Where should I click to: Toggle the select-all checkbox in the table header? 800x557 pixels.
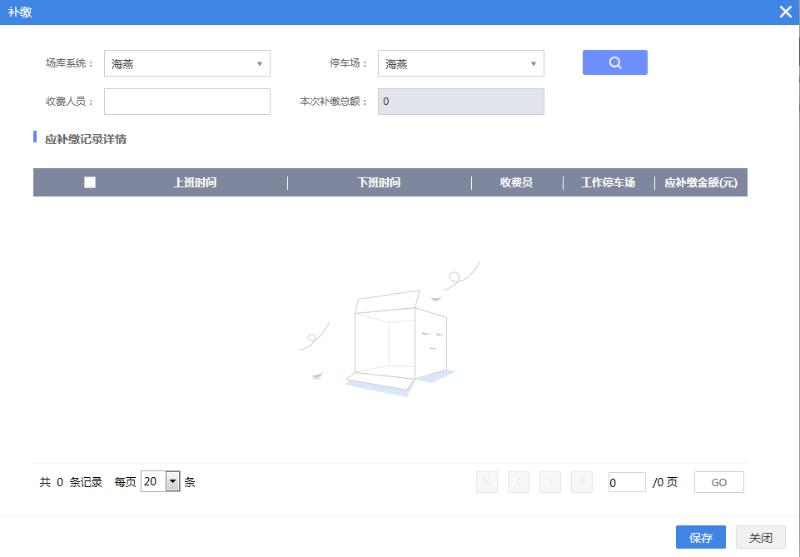[90, 182]
